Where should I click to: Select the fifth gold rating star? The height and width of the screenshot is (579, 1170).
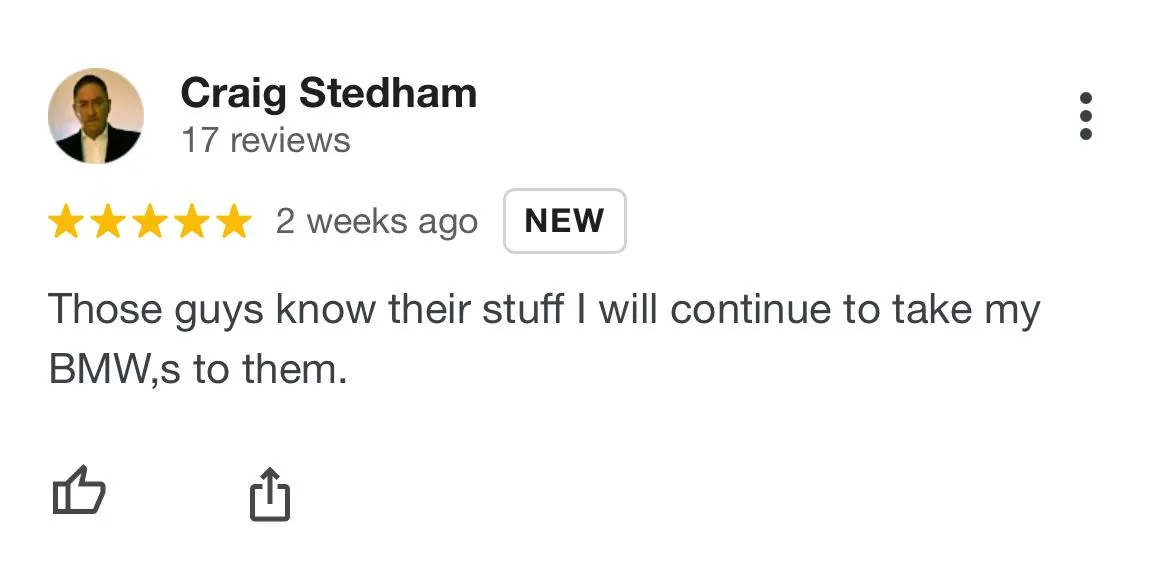pyautogui.click(x=235, y=222)
